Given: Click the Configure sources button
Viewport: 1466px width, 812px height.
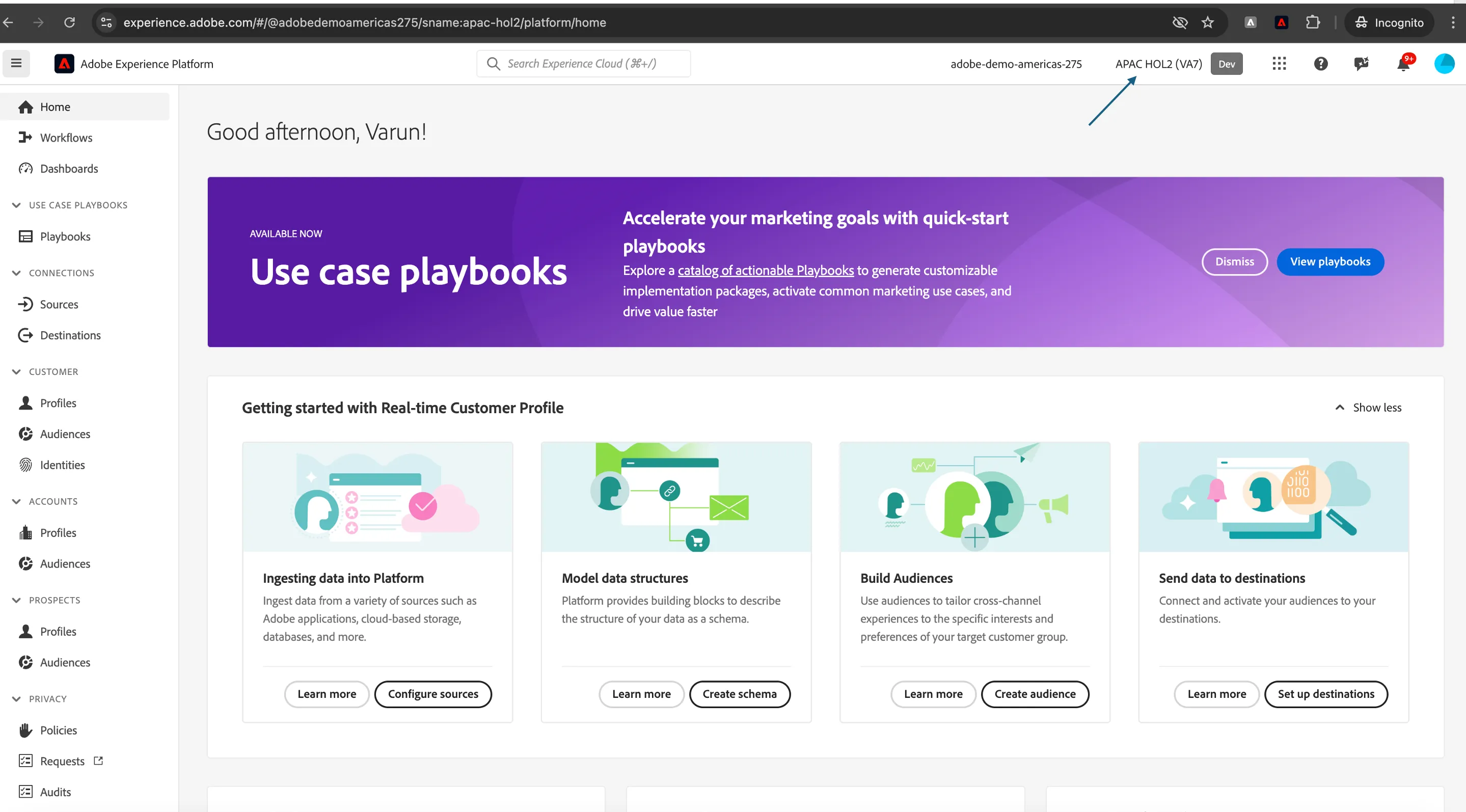Looking at the screenshot, I should coord(432,694).
